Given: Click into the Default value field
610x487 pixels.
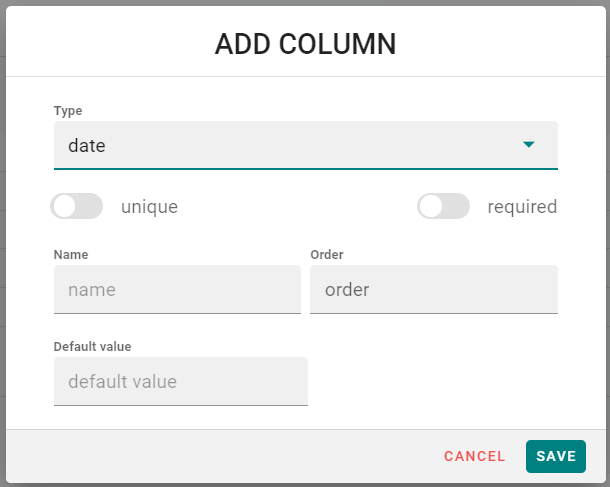Looking at the screenshot, I should pos(180,381).
